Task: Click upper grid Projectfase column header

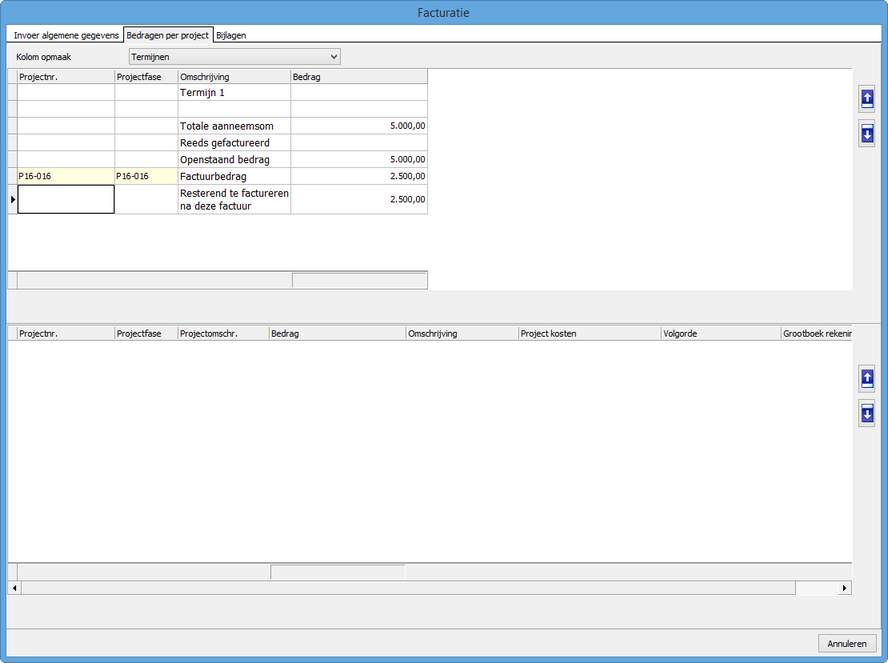Action: pos(146,76)
